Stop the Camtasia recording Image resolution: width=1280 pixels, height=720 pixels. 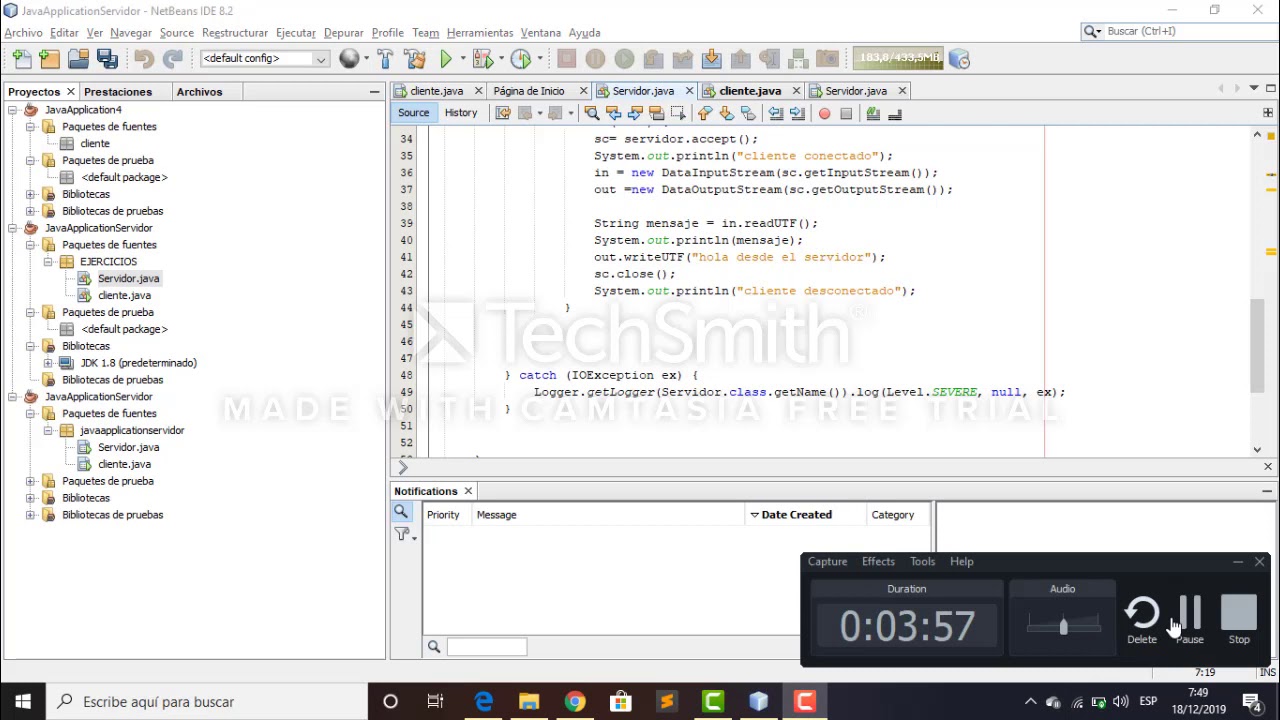click(1239, 620)
